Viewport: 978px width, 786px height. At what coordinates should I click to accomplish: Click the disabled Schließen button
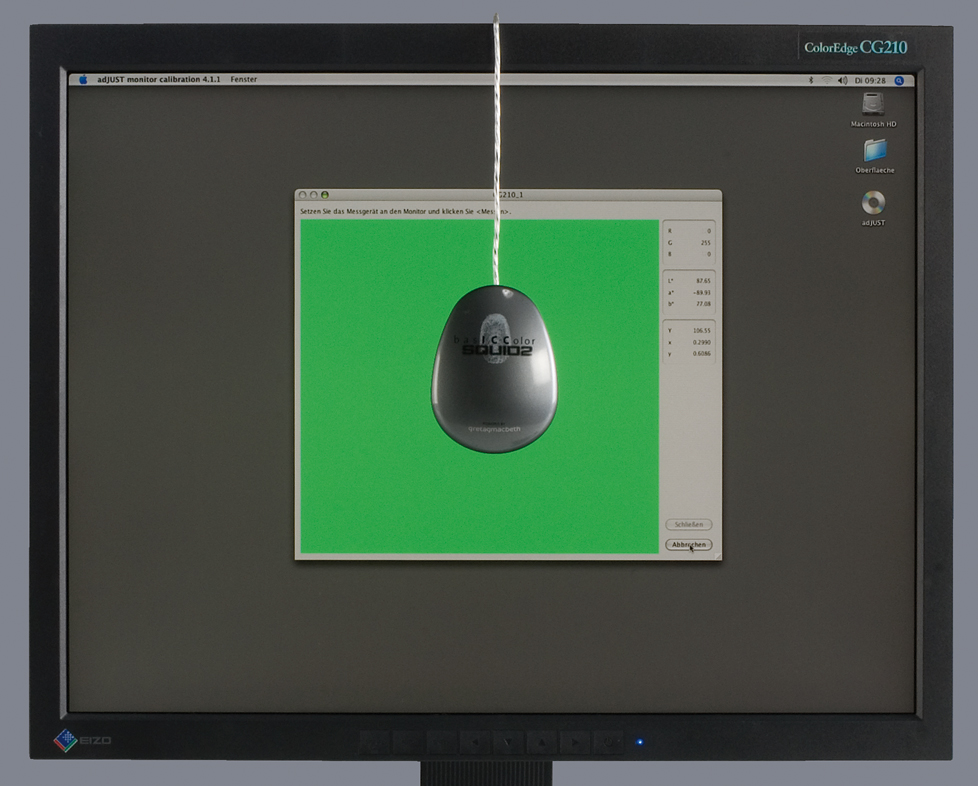pos(689,525)
